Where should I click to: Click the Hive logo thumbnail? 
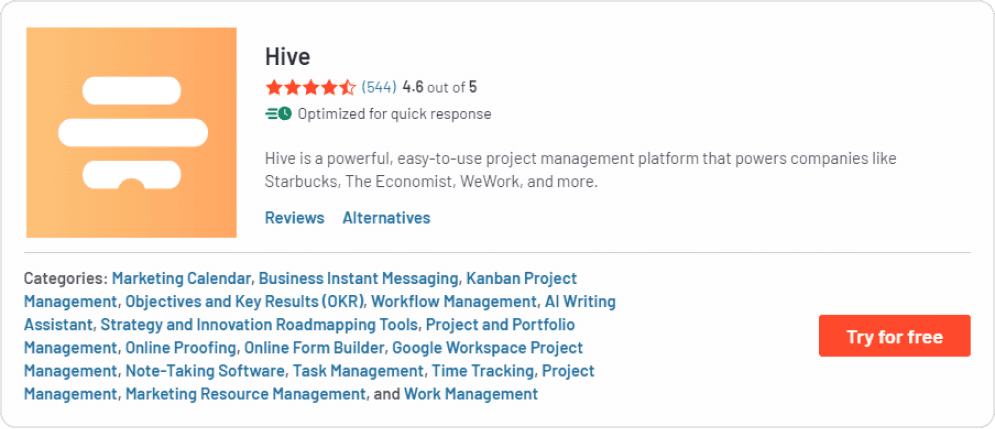[131, 132]
